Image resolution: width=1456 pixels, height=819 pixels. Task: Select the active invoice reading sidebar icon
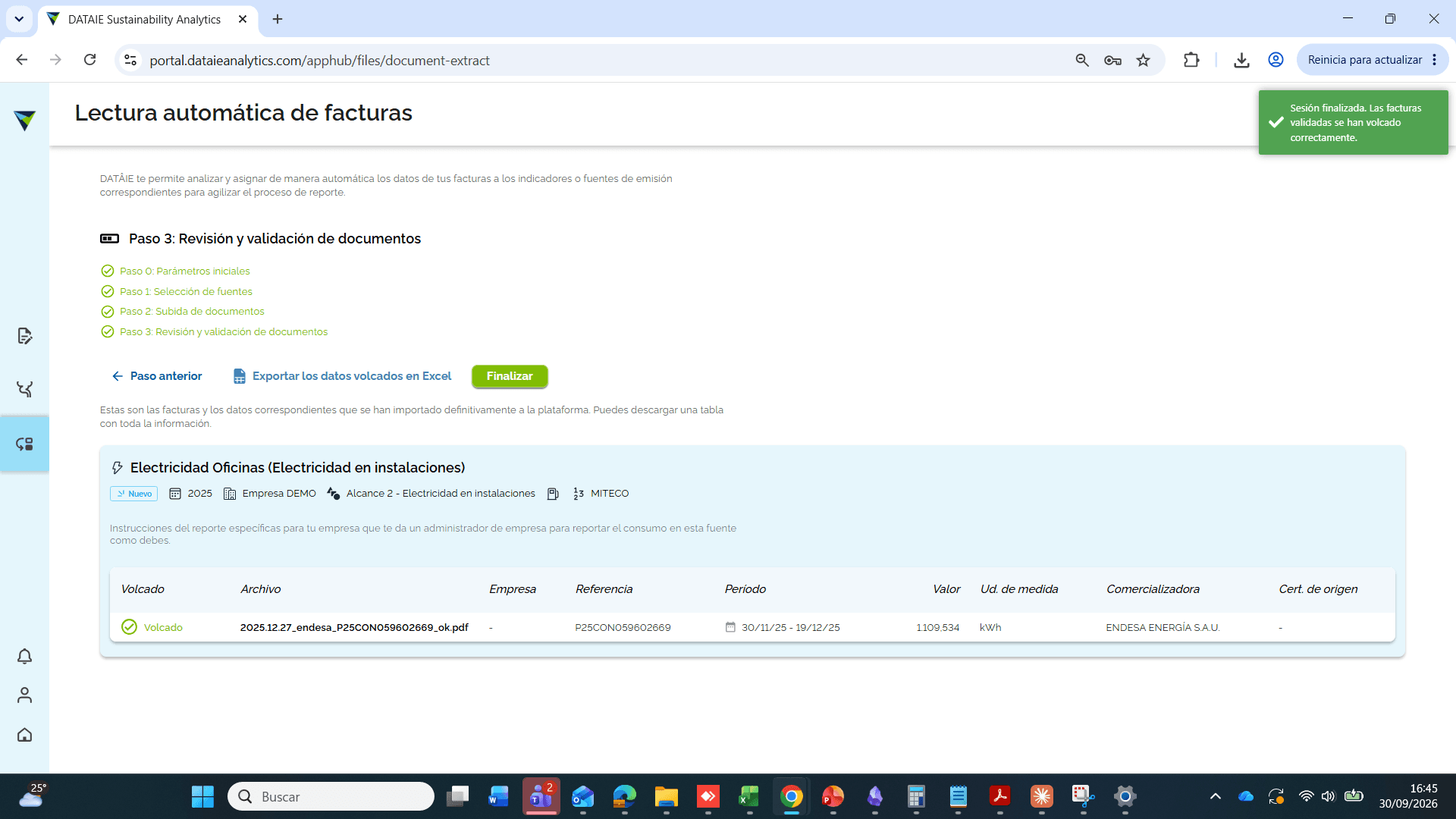[x=24, y=444]
